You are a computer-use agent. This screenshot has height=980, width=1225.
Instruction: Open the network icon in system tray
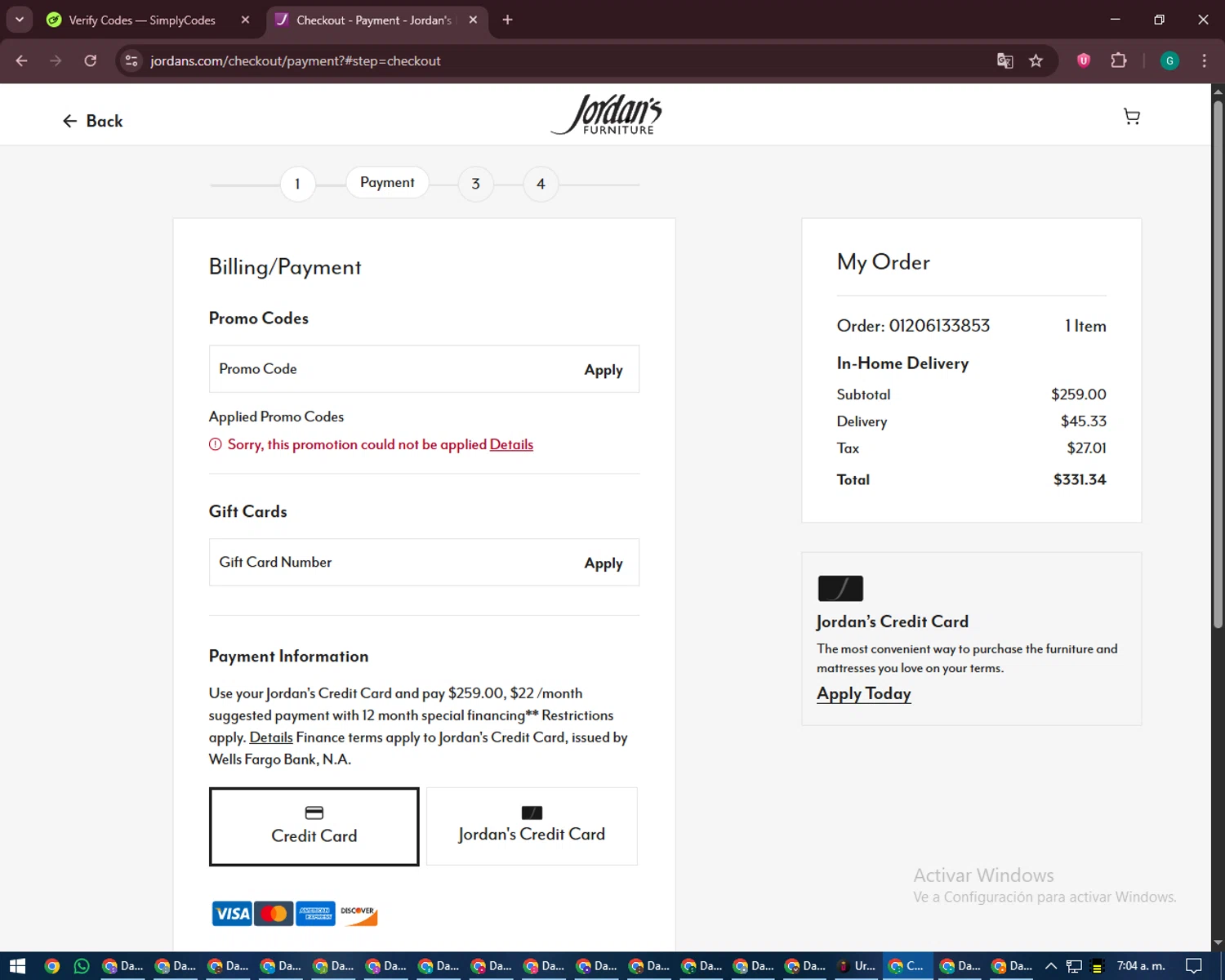tap(1074, 966)
